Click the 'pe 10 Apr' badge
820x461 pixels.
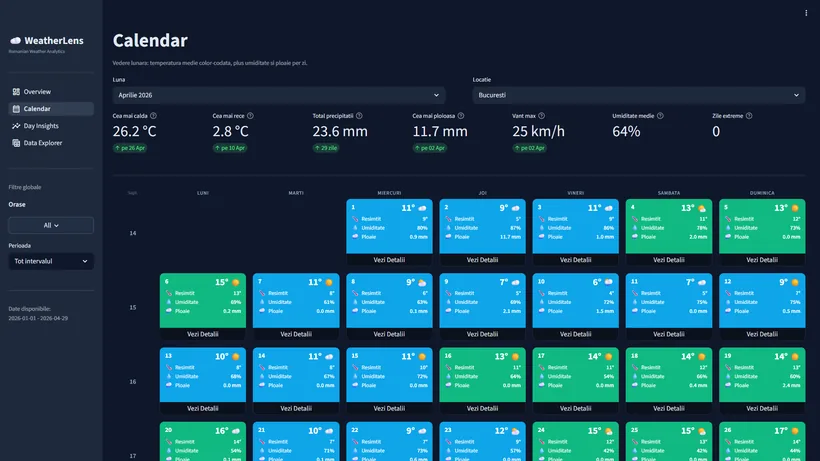point(230,148)
